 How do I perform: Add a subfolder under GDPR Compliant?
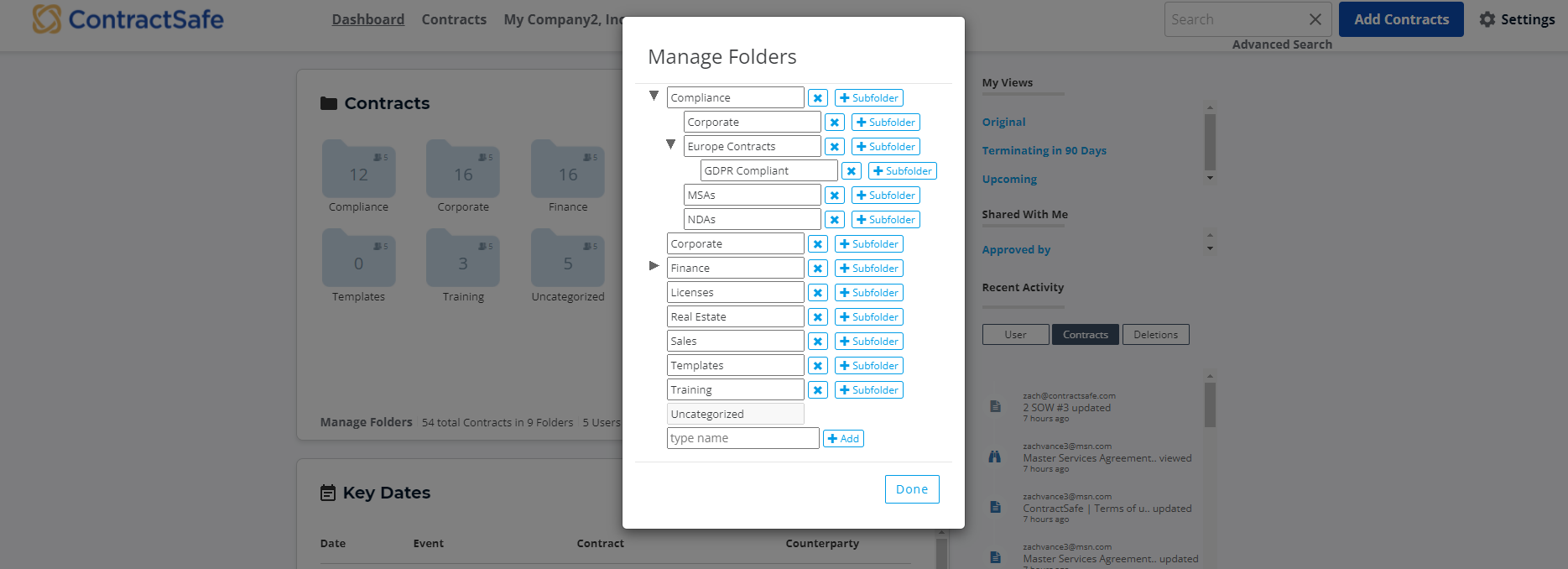click(x=903, y=171)
